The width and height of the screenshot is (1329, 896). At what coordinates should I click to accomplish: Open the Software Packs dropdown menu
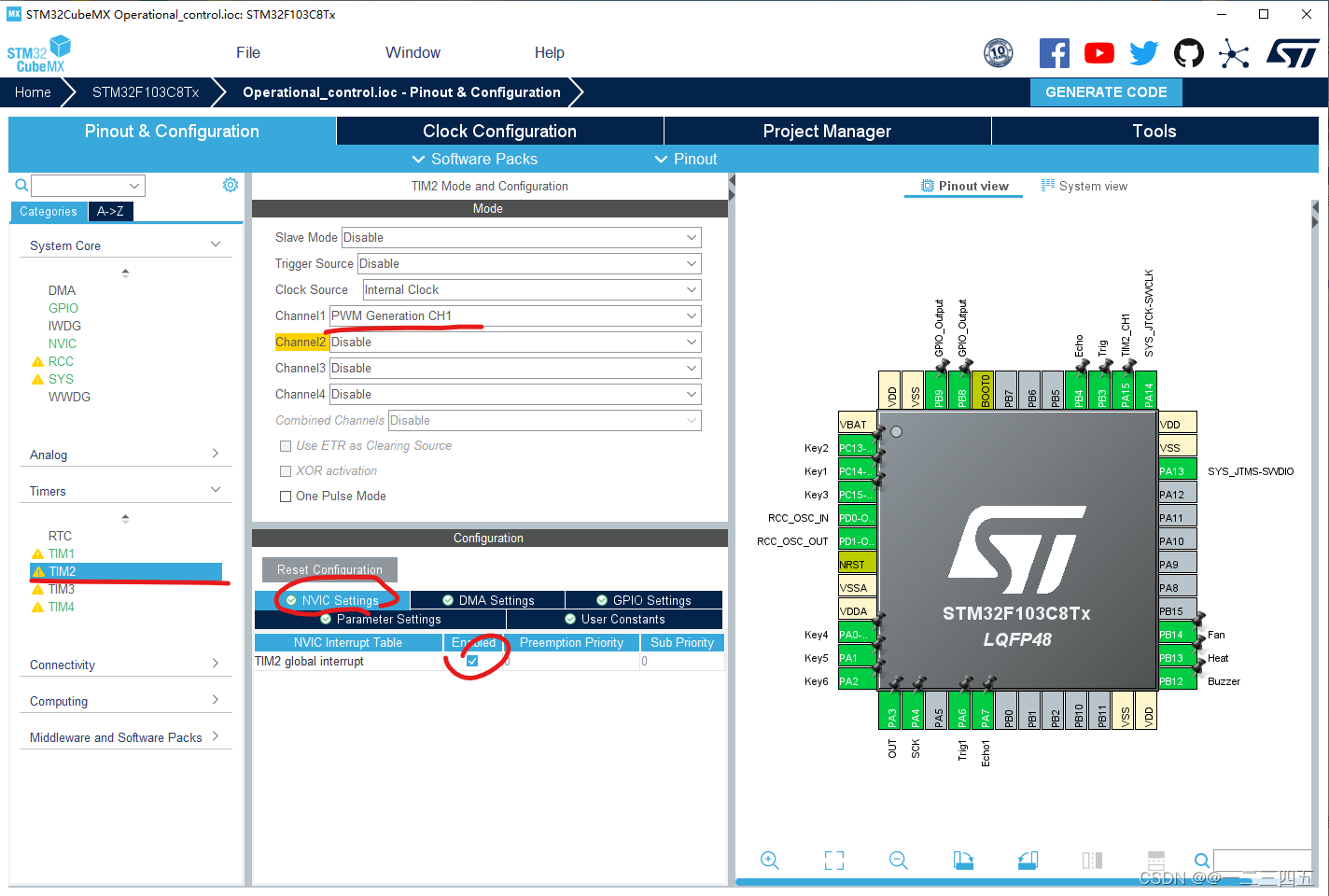click(x=474, y=159)
